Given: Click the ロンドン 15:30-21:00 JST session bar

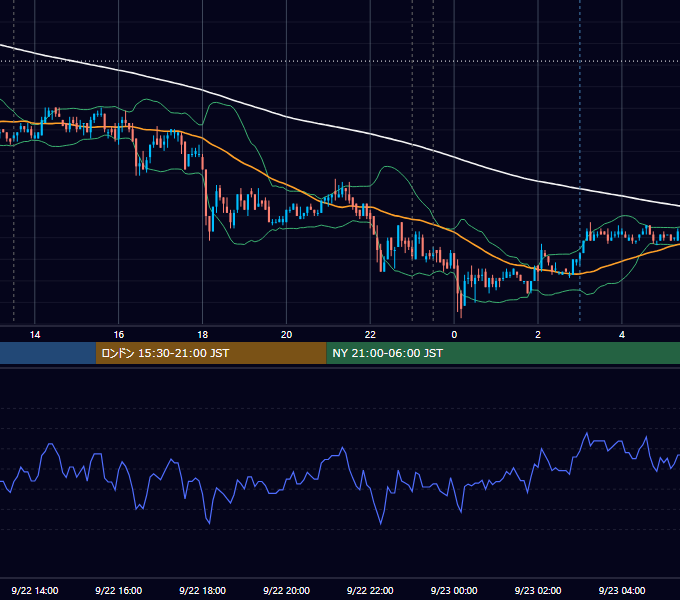Looking at the screenshot, I should click(211, 353).
